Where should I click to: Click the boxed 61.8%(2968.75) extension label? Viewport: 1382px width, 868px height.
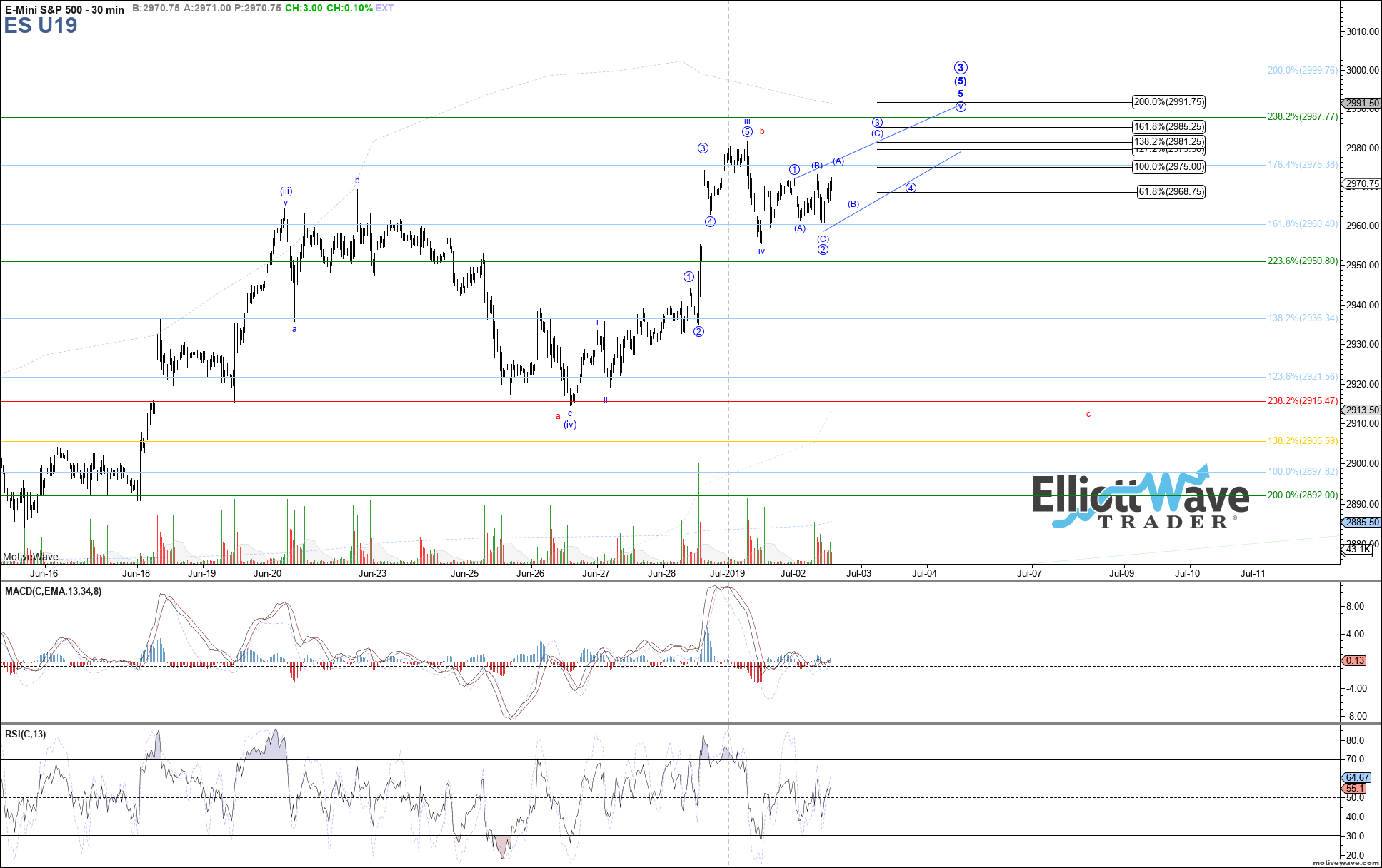pyautogui.click(x=1171, y=192)
